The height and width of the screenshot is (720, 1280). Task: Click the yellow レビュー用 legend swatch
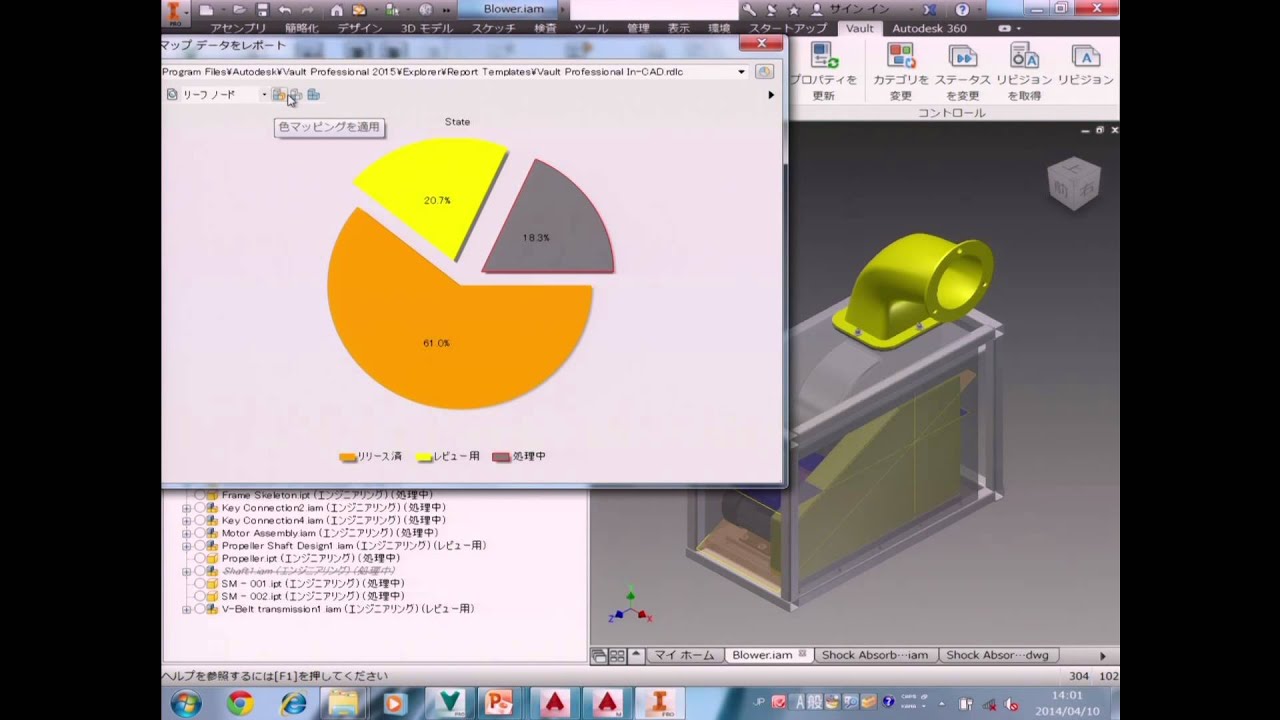click(x=424, y=457)
